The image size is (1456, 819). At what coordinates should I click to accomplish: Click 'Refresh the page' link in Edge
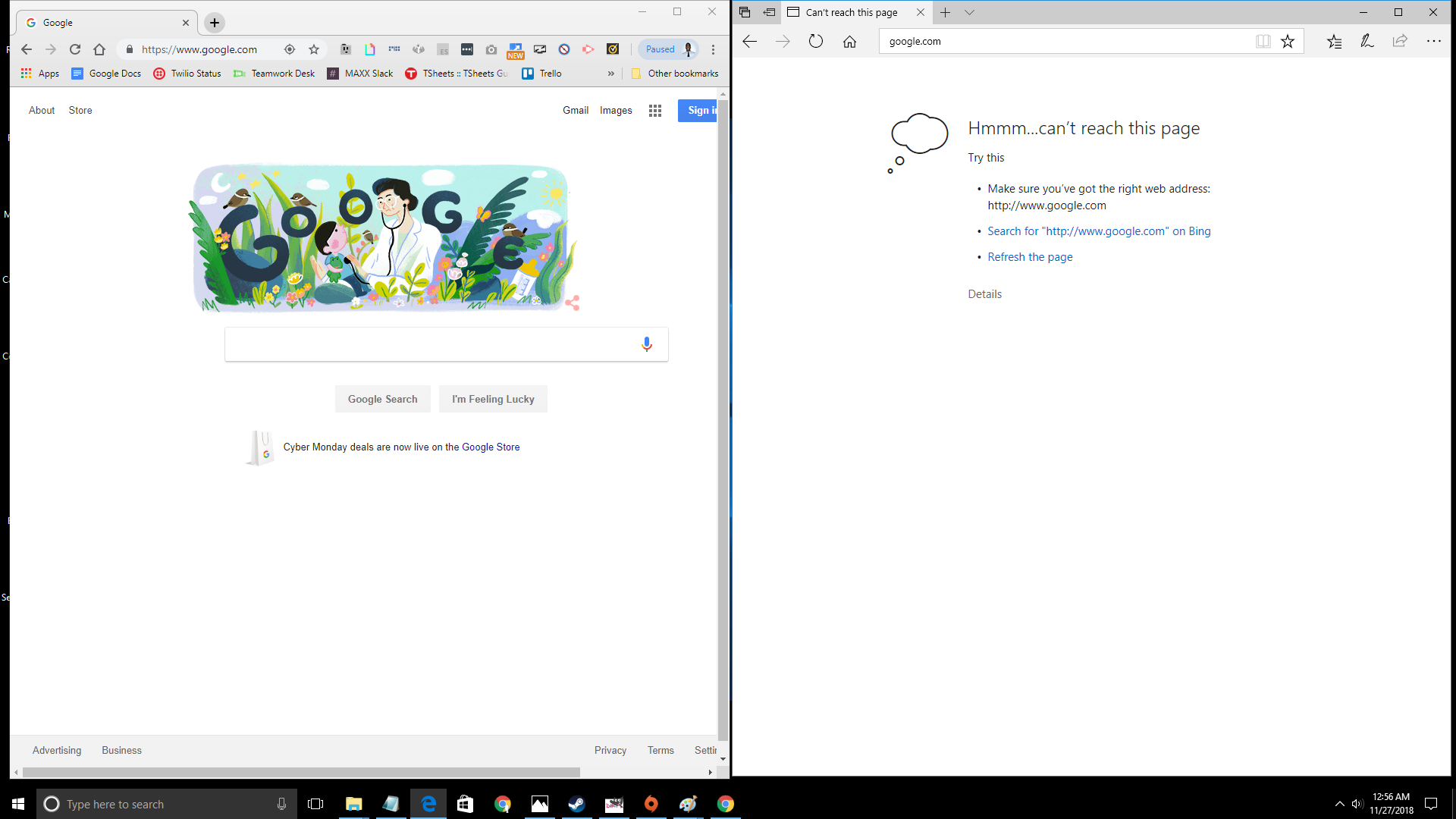click(1030, 257)
